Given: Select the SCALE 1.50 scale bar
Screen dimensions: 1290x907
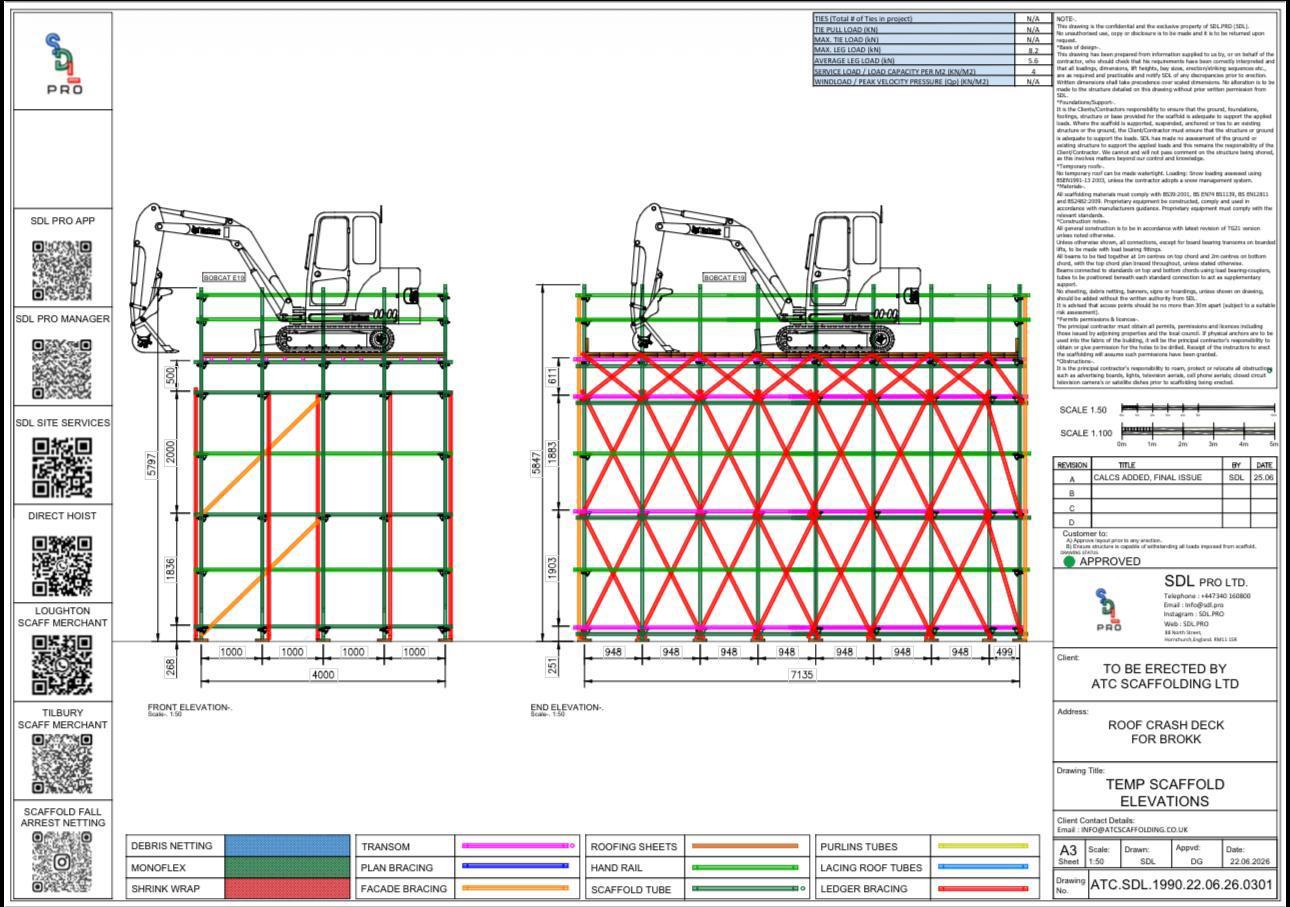Looking at the screenshot, I should [x=1198, y=409].
